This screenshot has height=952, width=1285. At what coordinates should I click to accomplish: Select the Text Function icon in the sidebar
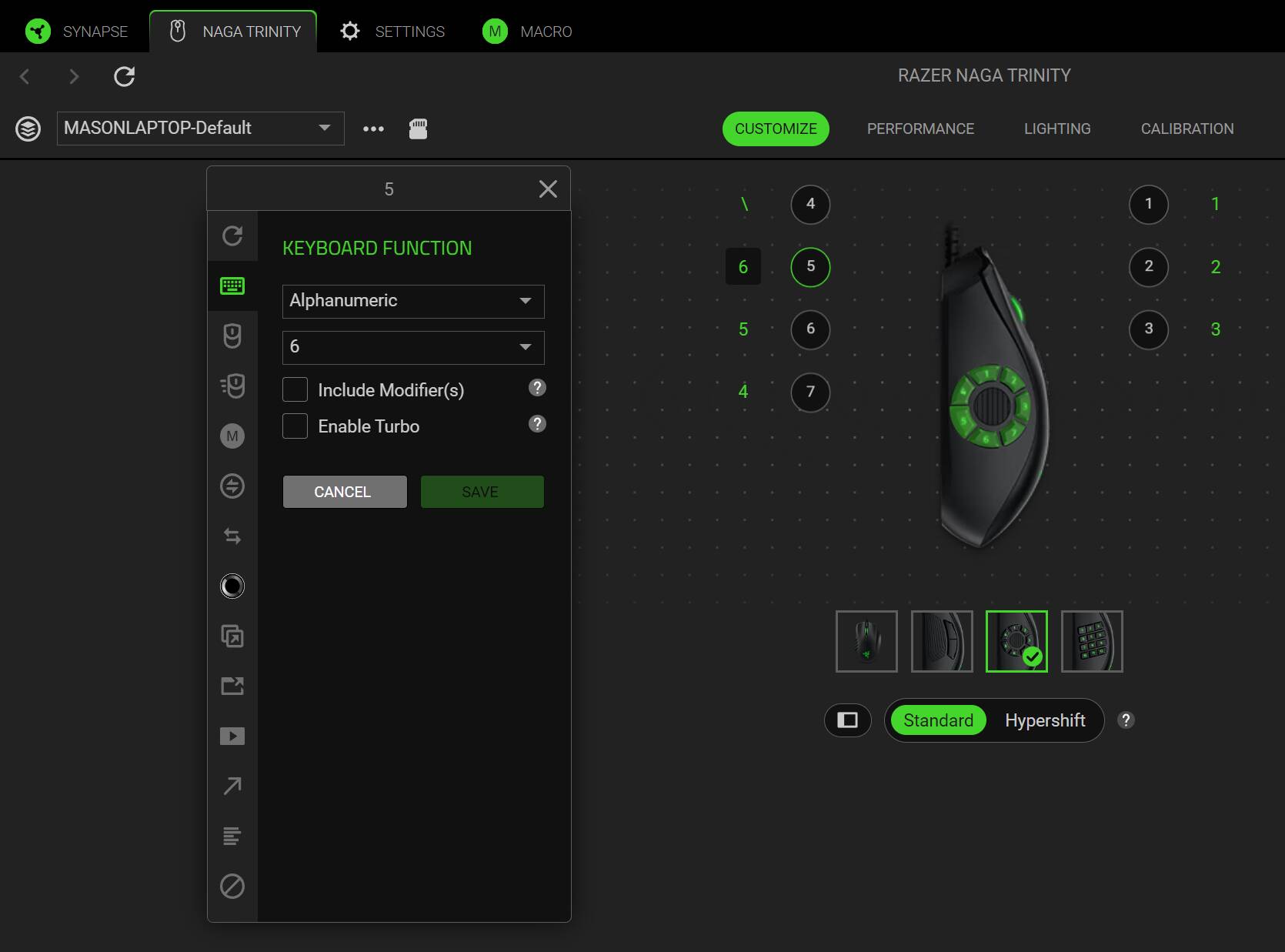point(232,836)
